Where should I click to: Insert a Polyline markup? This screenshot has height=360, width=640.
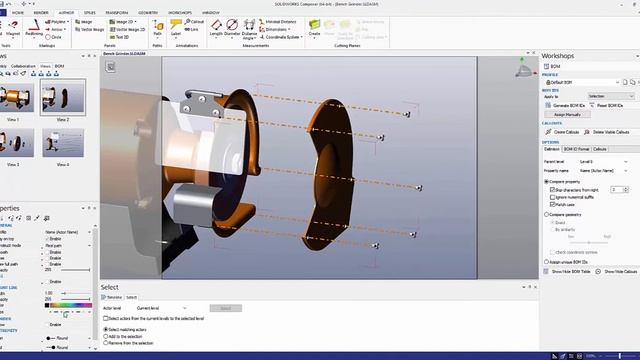point(57,22)
